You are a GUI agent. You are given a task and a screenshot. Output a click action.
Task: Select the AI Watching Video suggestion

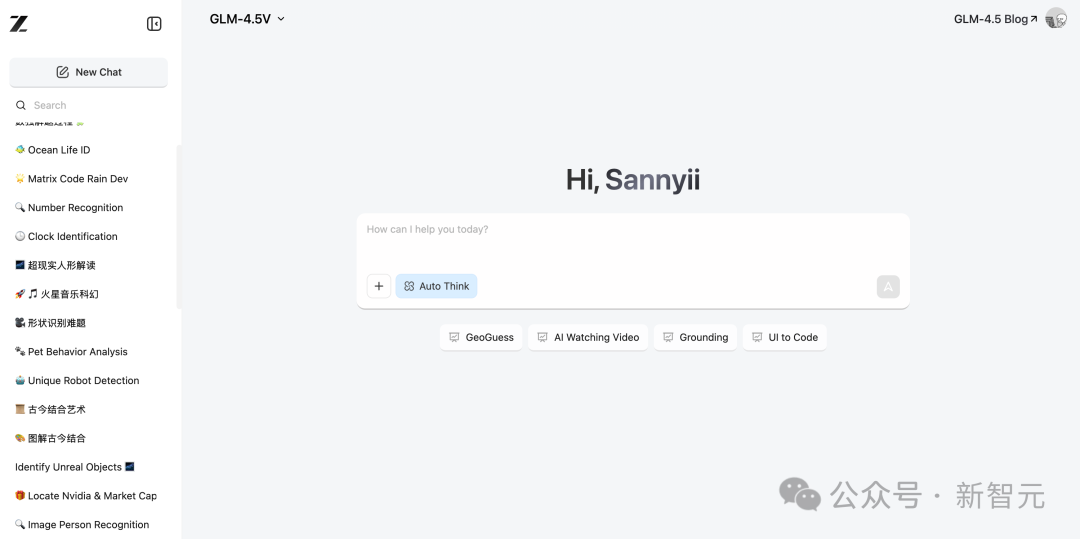(x=588, y=337)
